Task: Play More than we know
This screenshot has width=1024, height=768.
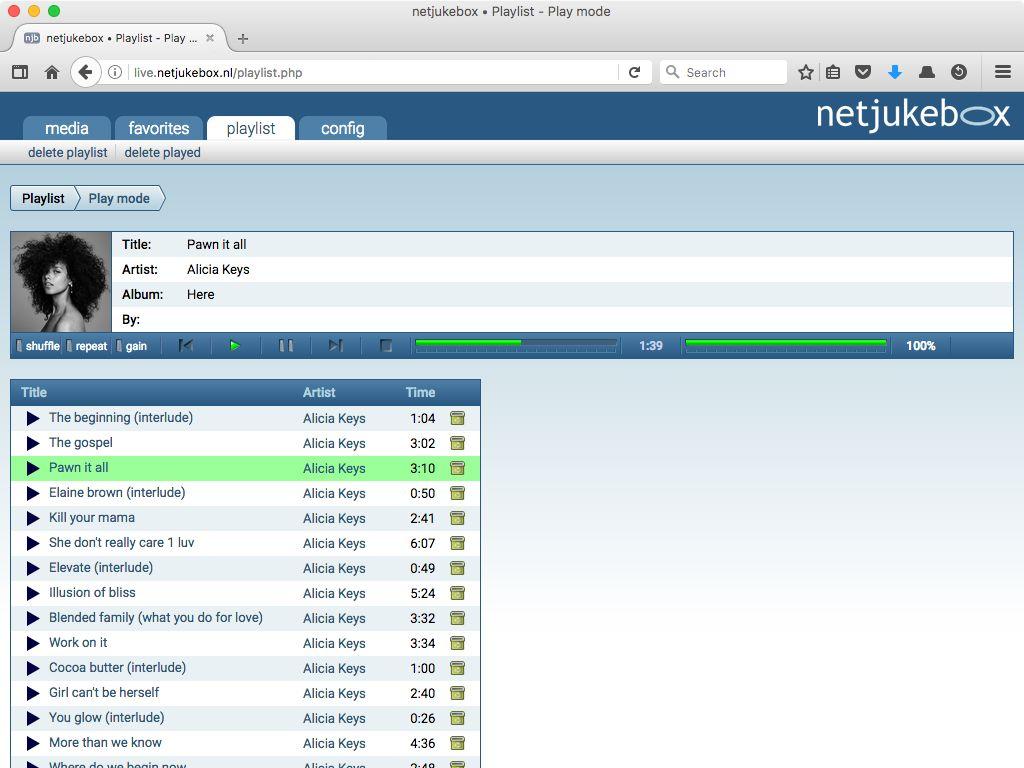Action: 33,743
